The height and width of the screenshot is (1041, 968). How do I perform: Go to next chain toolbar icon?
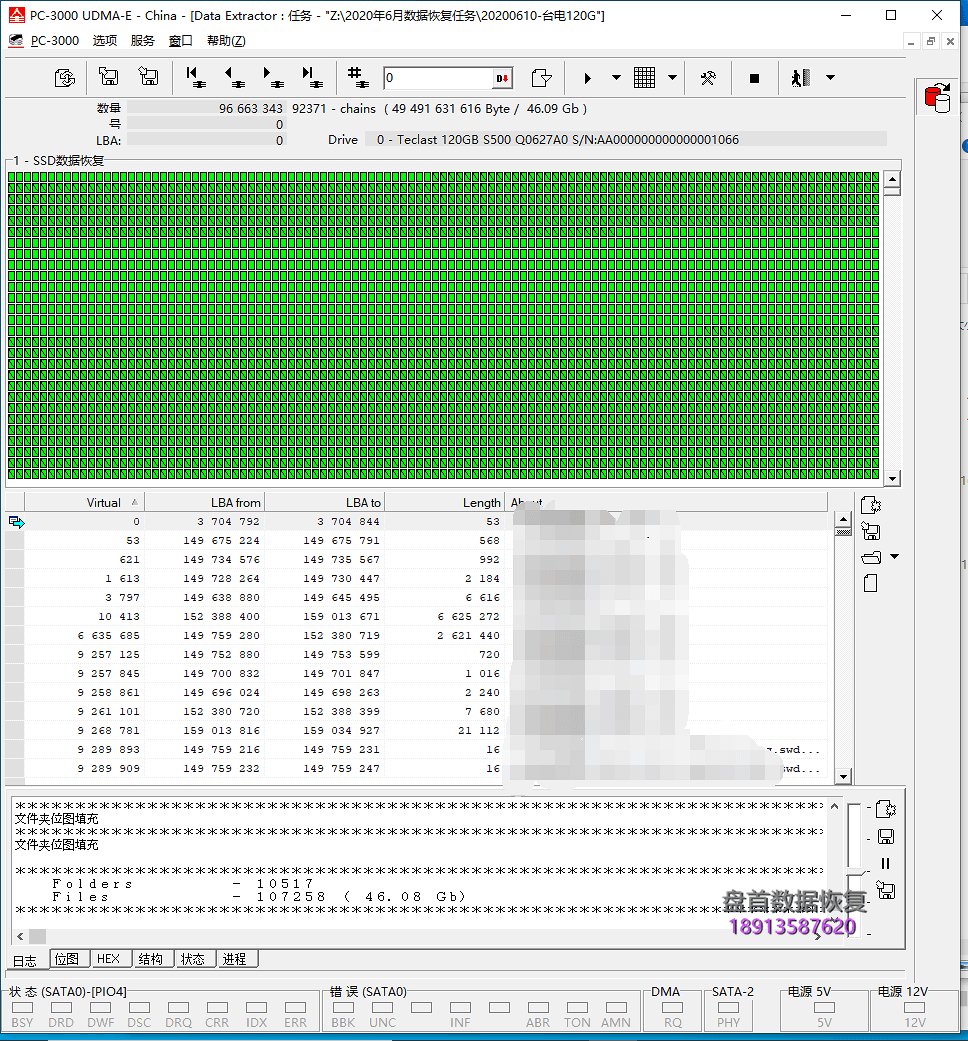coord(274,78)
